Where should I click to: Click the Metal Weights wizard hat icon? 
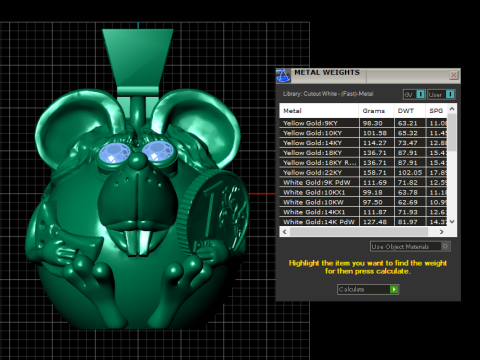[283, 76]
